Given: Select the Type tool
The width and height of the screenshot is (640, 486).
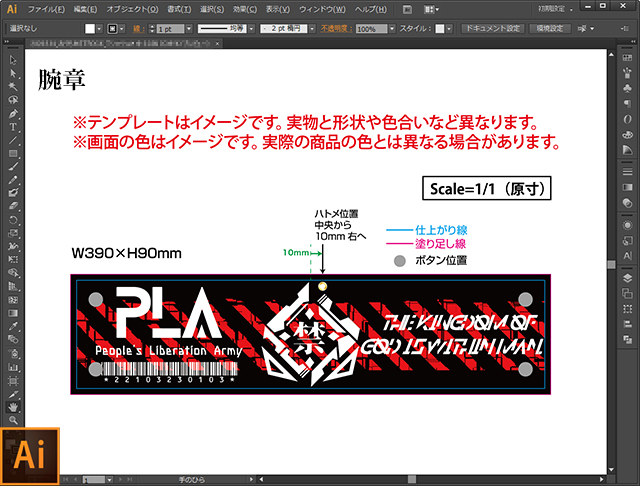Looking at the screenshot, I should click(13, 127).
